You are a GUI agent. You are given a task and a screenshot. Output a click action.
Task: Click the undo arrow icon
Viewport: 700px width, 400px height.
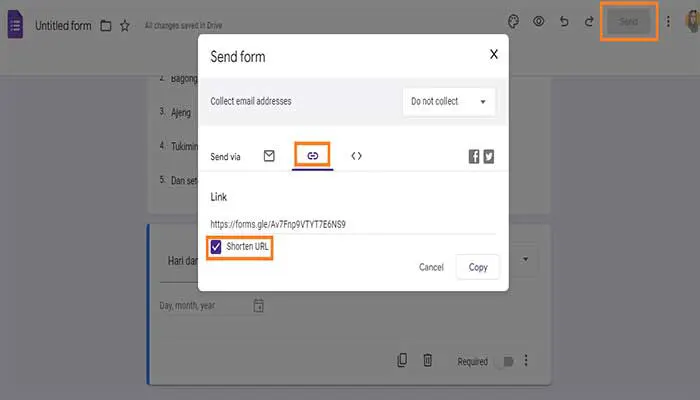click(564, 21)
